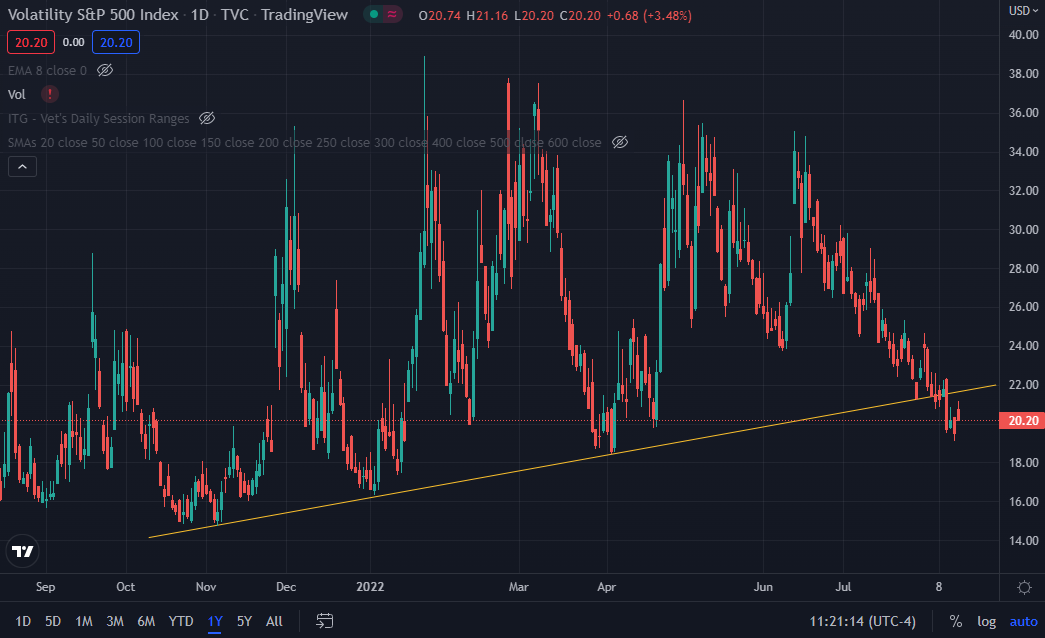Switch to the 5Y date range
The image size is (1045, 638).
click(x=245, y=621)
